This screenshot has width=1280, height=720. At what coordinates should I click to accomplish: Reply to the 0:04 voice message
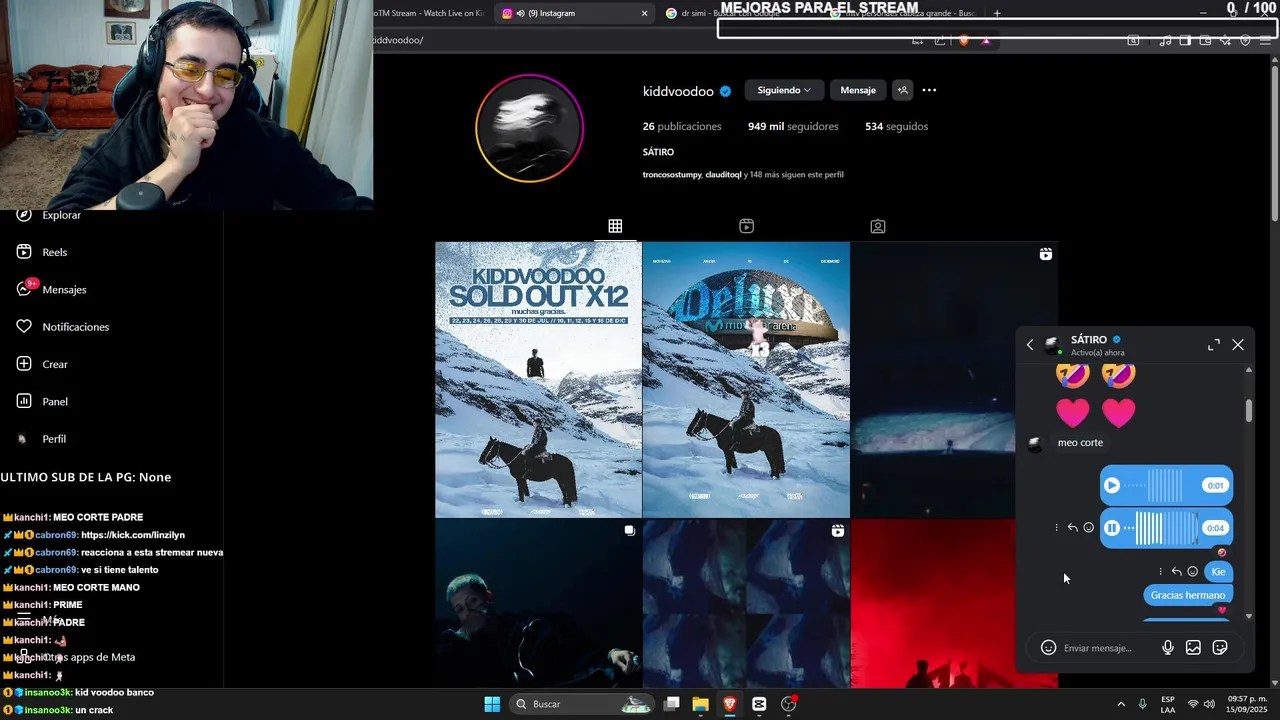[1073, 527]
